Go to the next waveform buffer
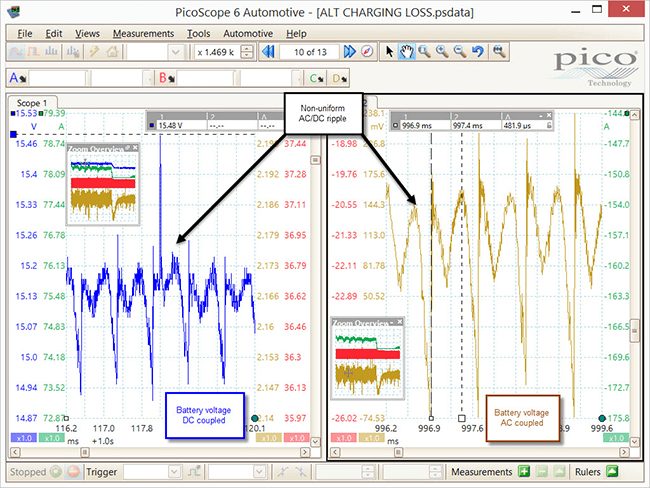This screenshot has width=650, height=488. [x=349, y=52]
